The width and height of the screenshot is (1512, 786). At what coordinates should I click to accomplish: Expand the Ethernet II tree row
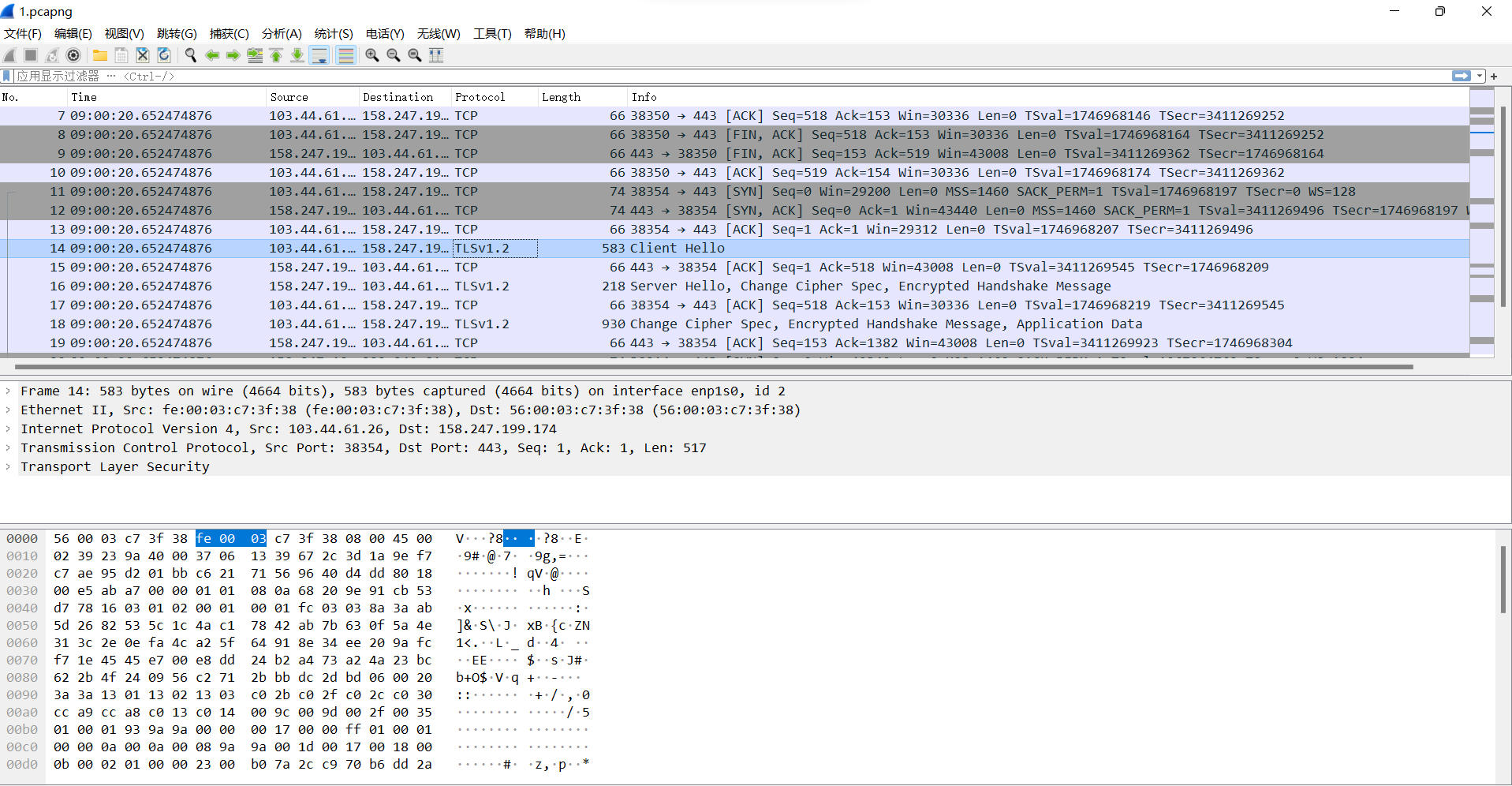tap(8, 410)
